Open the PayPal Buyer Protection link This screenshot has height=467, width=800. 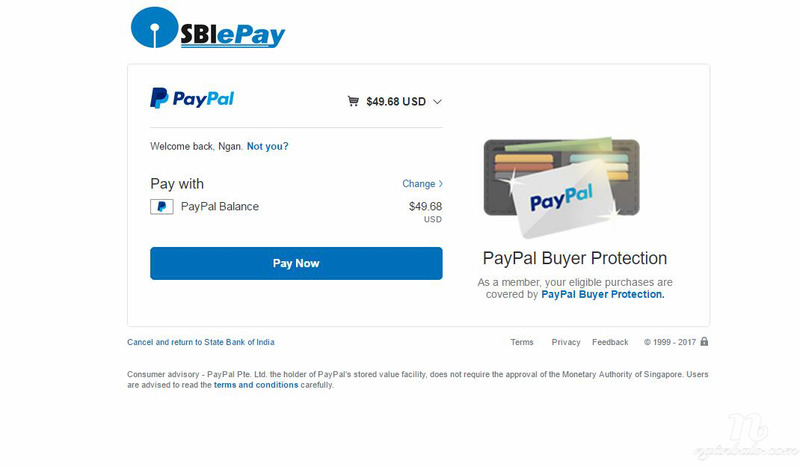603,294
